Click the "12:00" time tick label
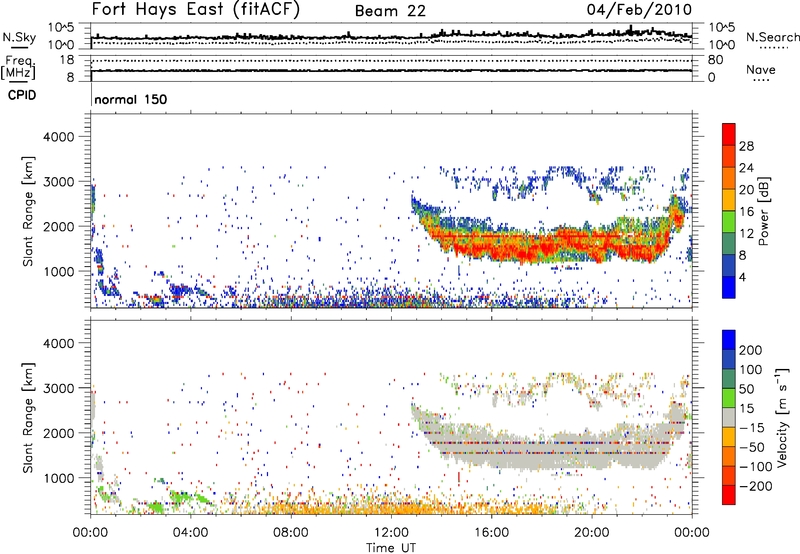This screenshot has height=554, width=800. click(x=391, y=533)
